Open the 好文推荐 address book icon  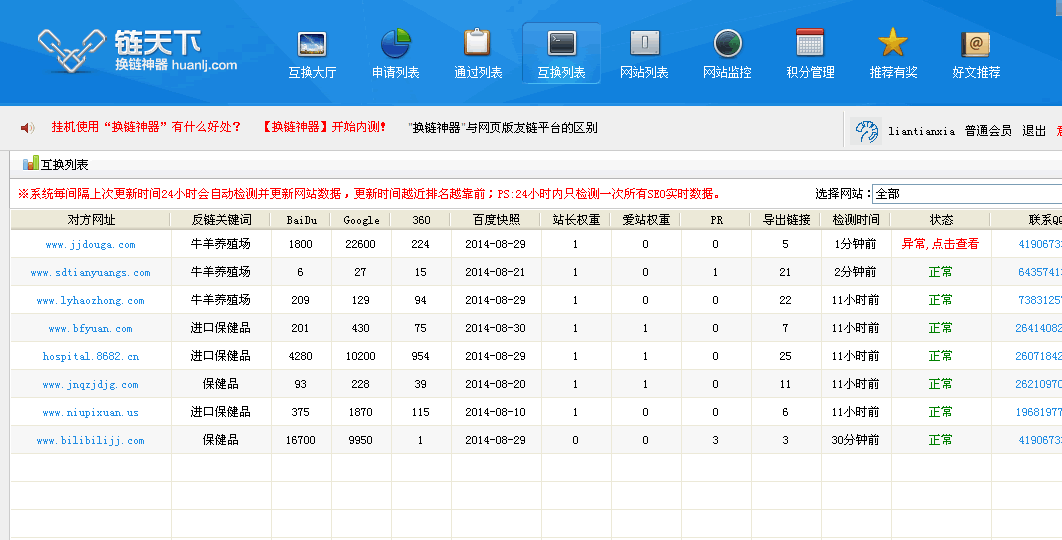pos(975,44)
